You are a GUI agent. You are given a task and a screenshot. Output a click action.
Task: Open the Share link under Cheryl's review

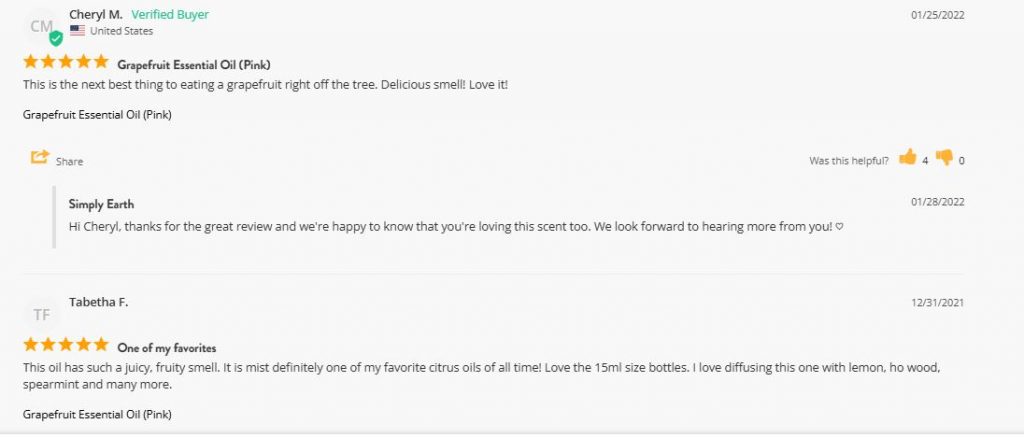69,162
